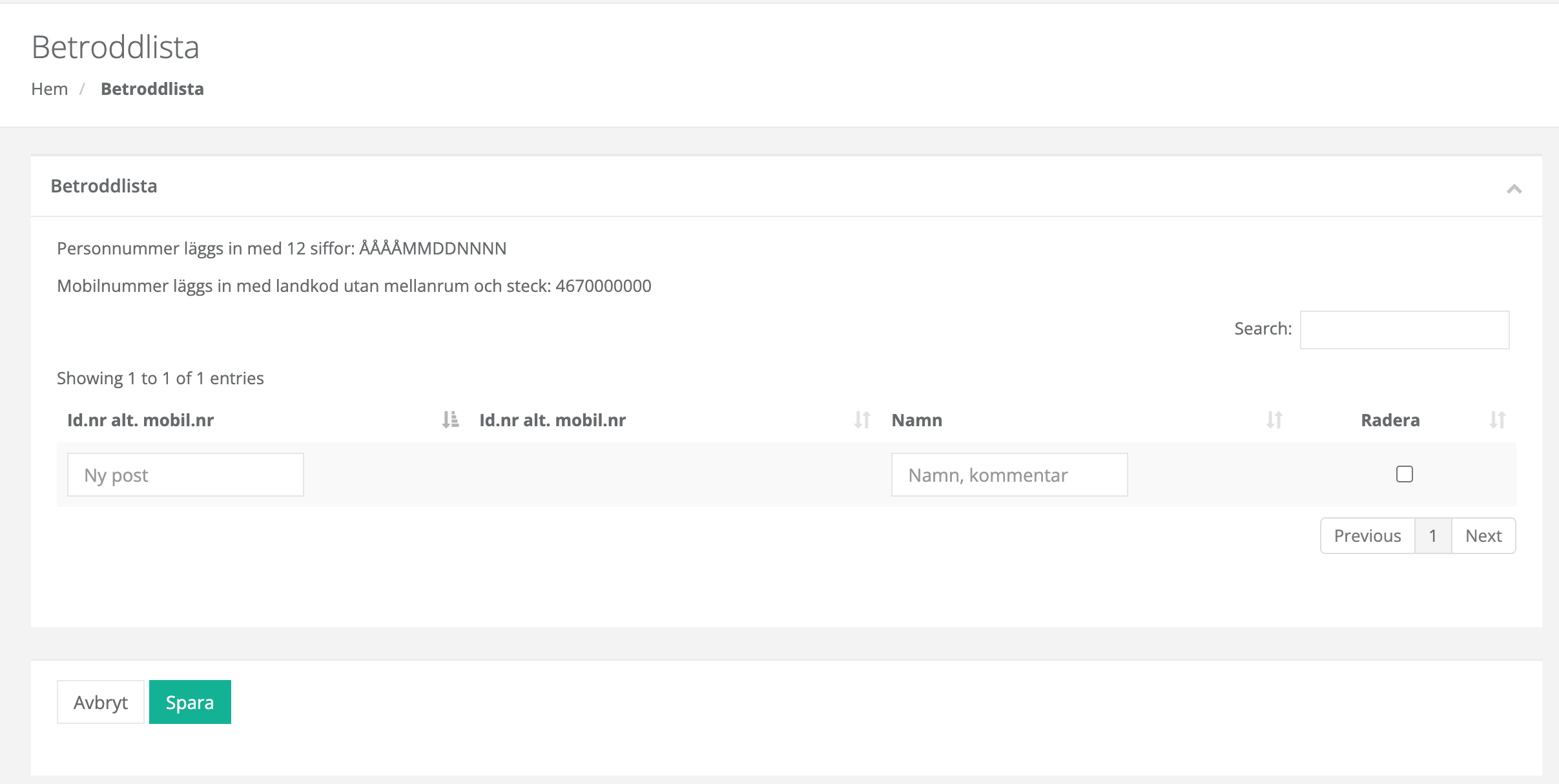Sort by the Namn column header
This screenshot has height=784, width=1559.
916,420
